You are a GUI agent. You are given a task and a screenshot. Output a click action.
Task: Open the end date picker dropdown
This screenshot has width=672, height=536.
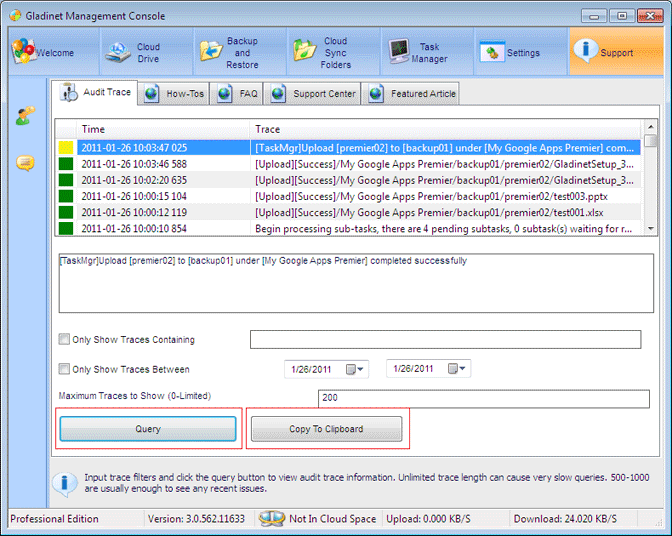[x=457, y=368]
